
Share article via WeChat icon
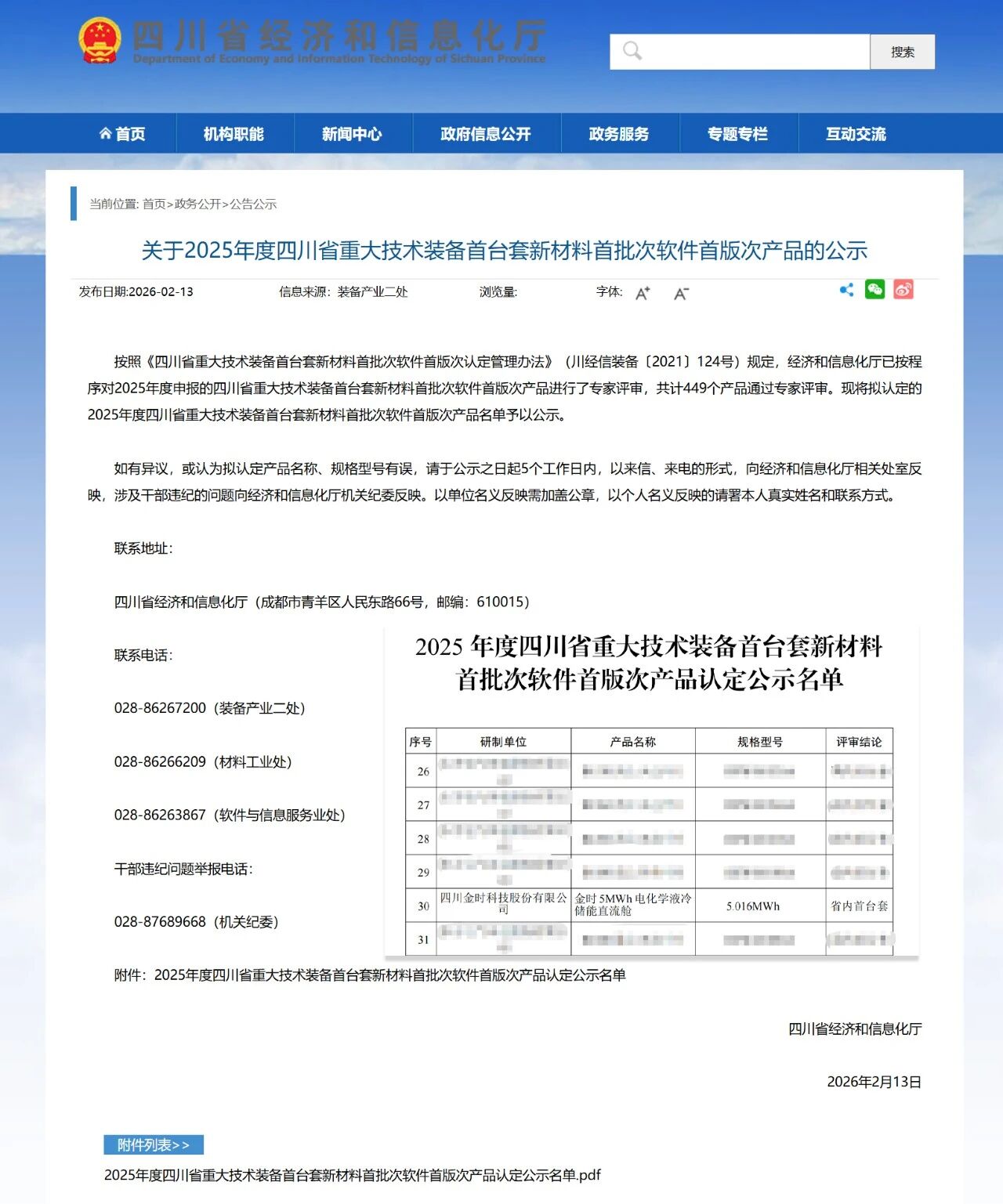click(x=874, y=290)
